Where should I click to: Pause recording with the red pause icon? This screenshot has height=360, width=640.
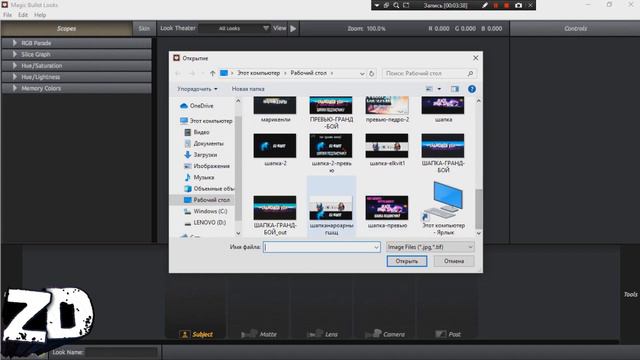point(496,5)
